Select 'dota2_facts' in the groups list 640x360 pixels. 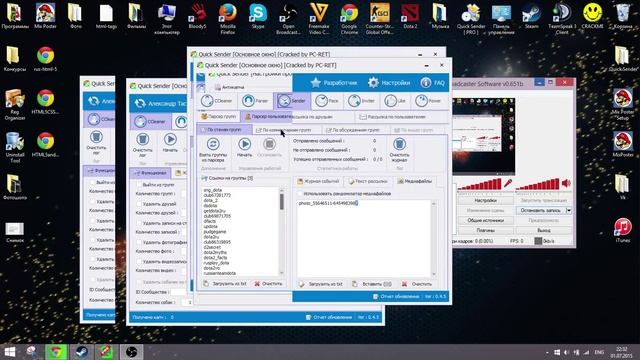tap(216, 258)
